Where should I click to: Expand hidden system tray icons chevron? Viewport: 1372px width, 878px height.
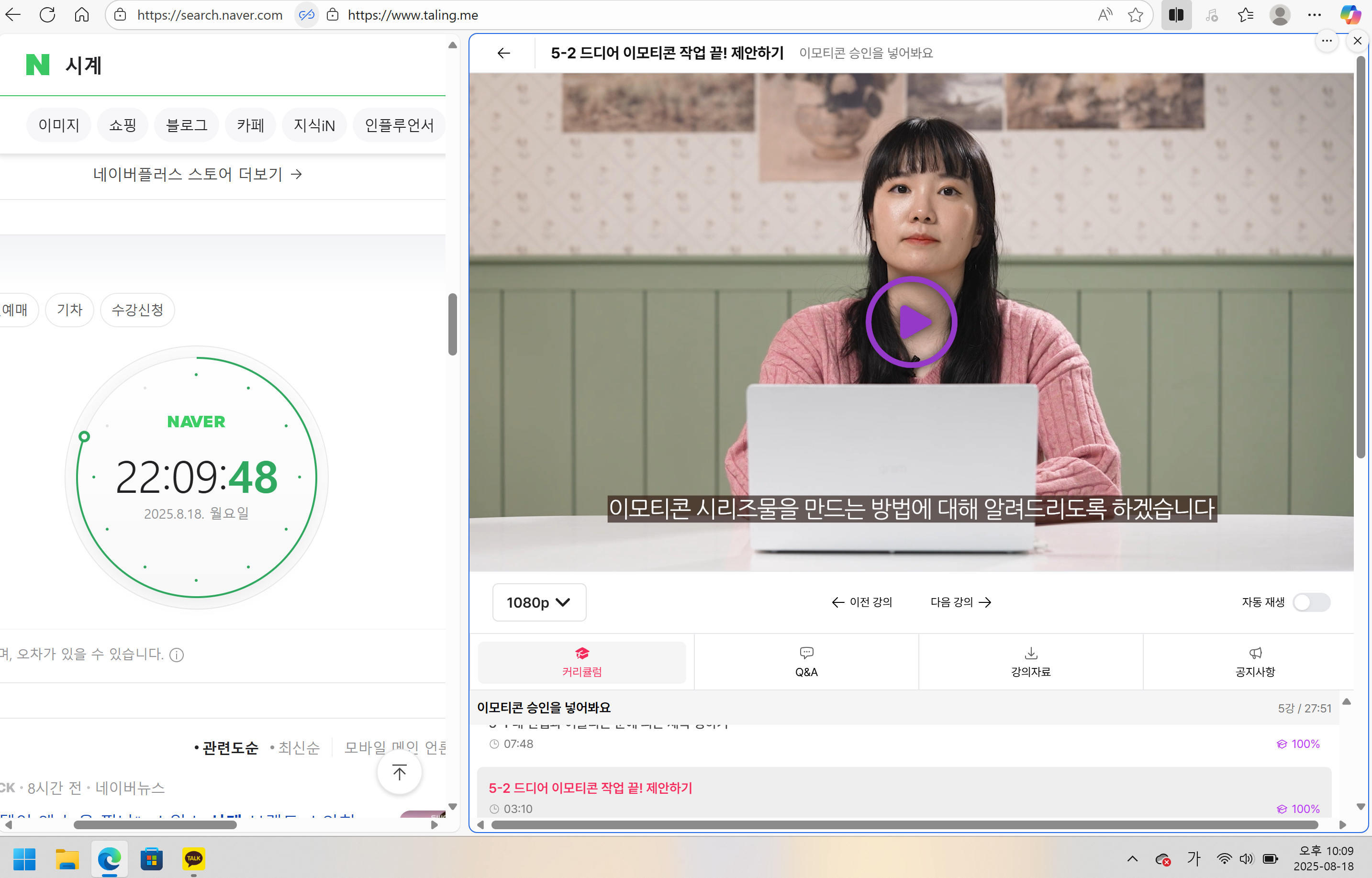[x=1133, y=858]
